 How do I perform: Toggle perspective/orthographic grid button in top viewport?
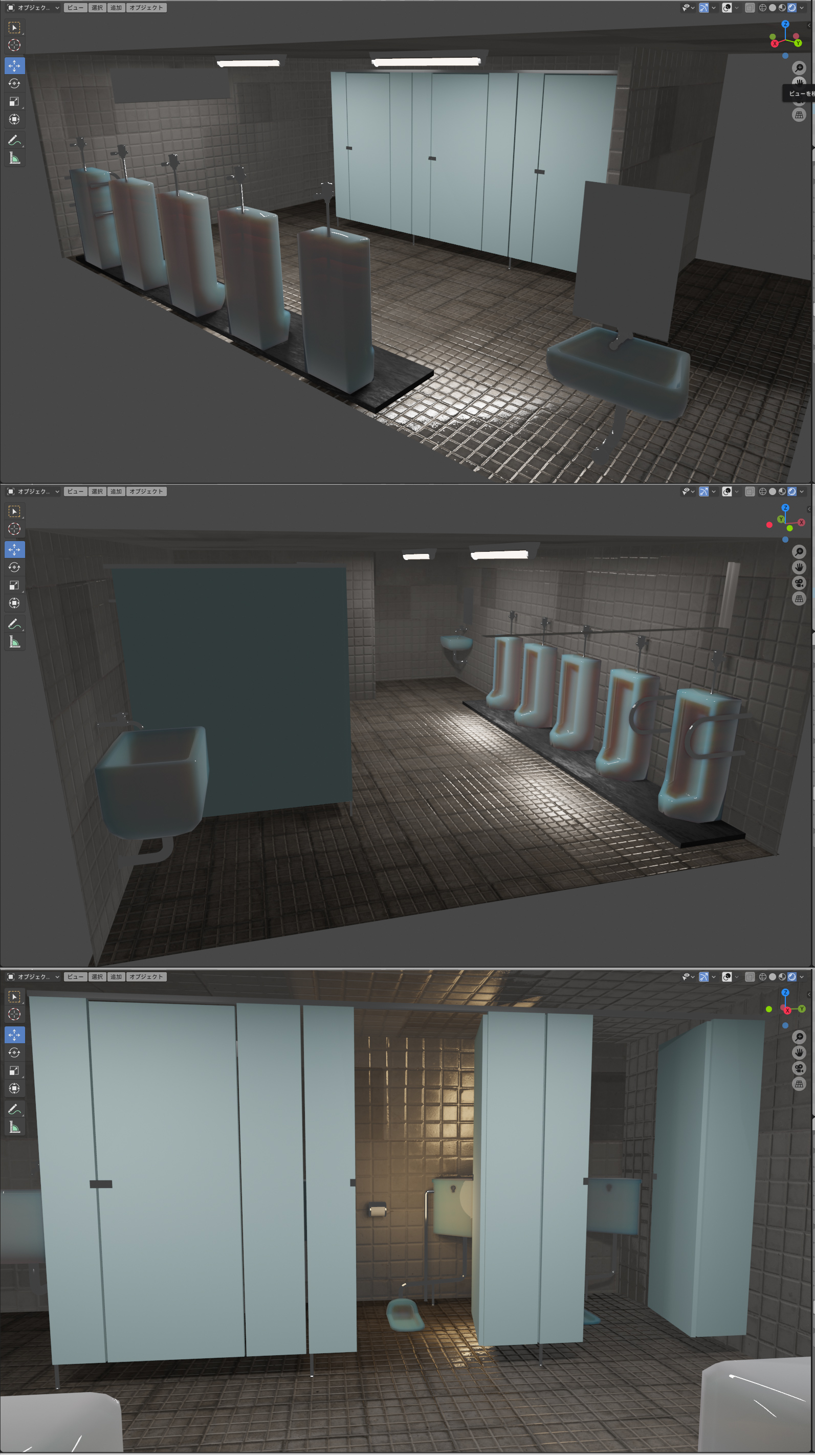coord(799,115)
